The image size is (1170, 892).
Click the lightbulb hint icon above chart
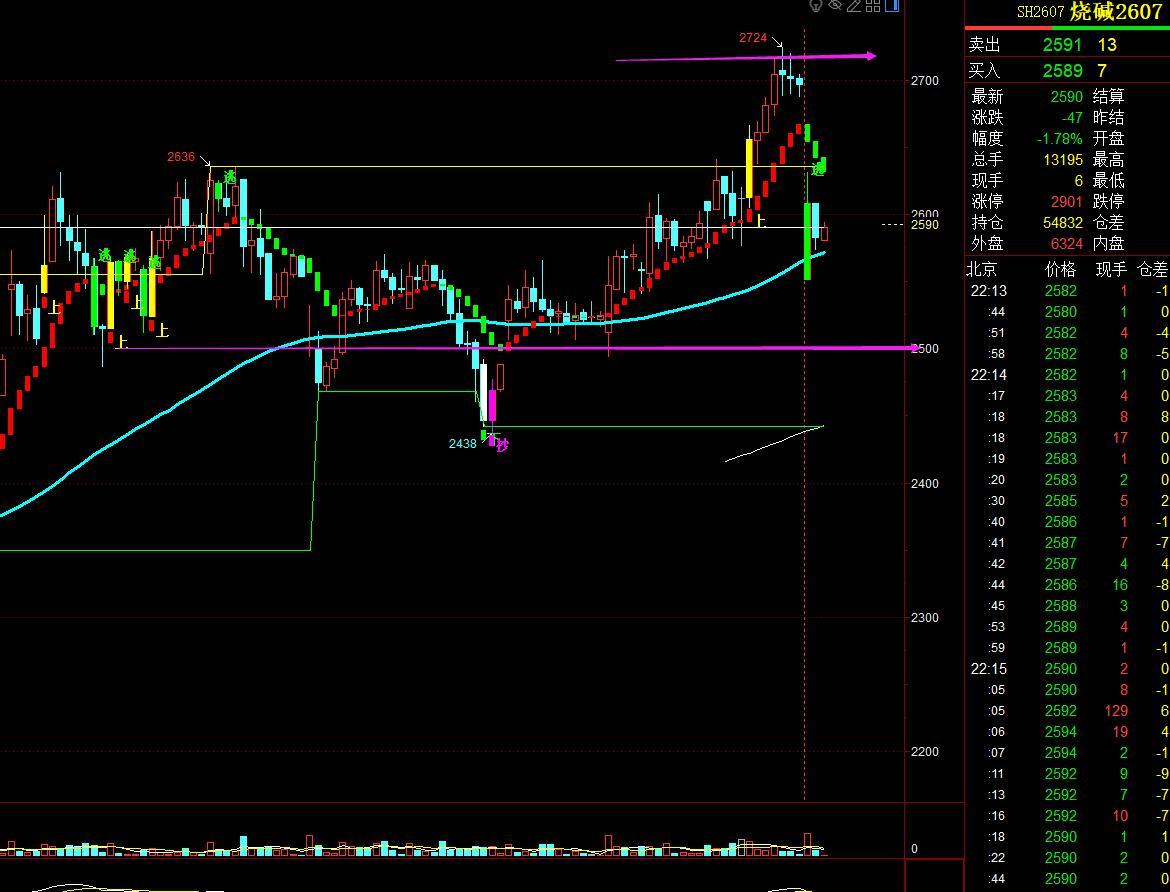[x=816, y=6]
